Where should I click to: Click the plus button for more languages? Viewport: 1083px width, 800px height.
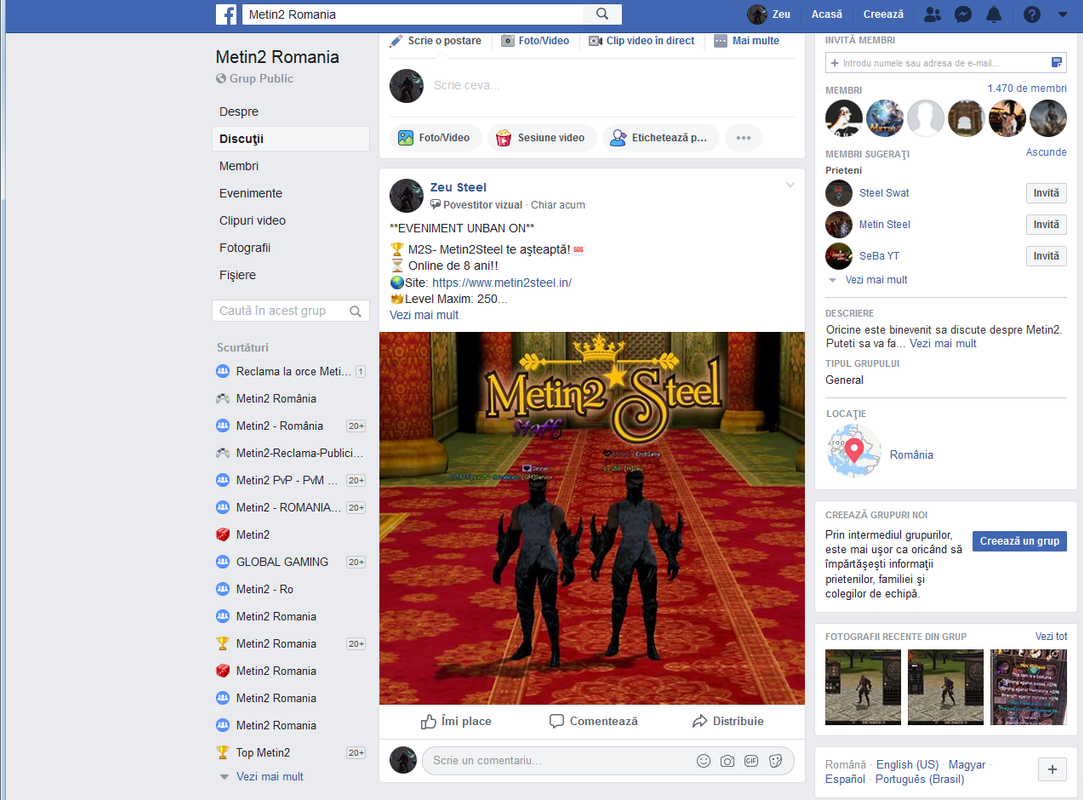[1052, 770]
